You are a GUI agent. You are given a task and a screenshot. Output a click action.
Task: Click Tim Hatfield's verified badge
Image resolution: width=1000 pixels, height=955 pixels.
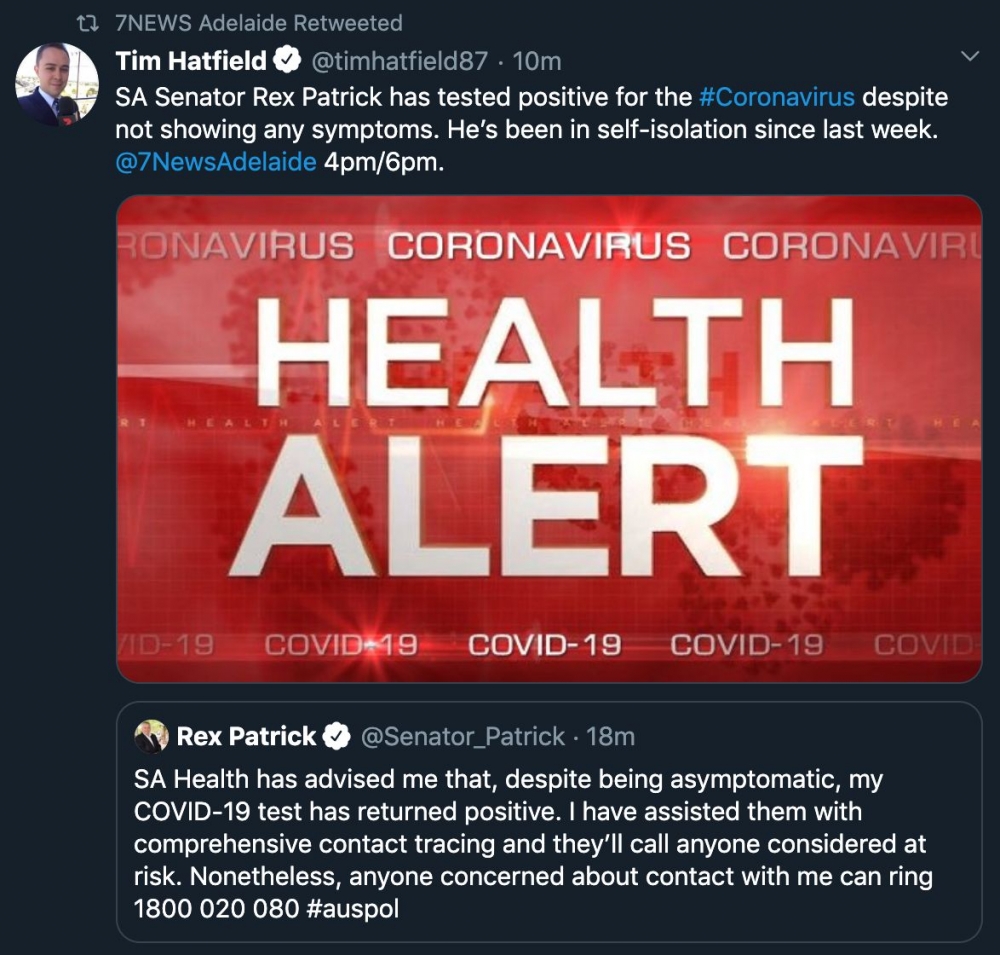(x=287, y=61)
